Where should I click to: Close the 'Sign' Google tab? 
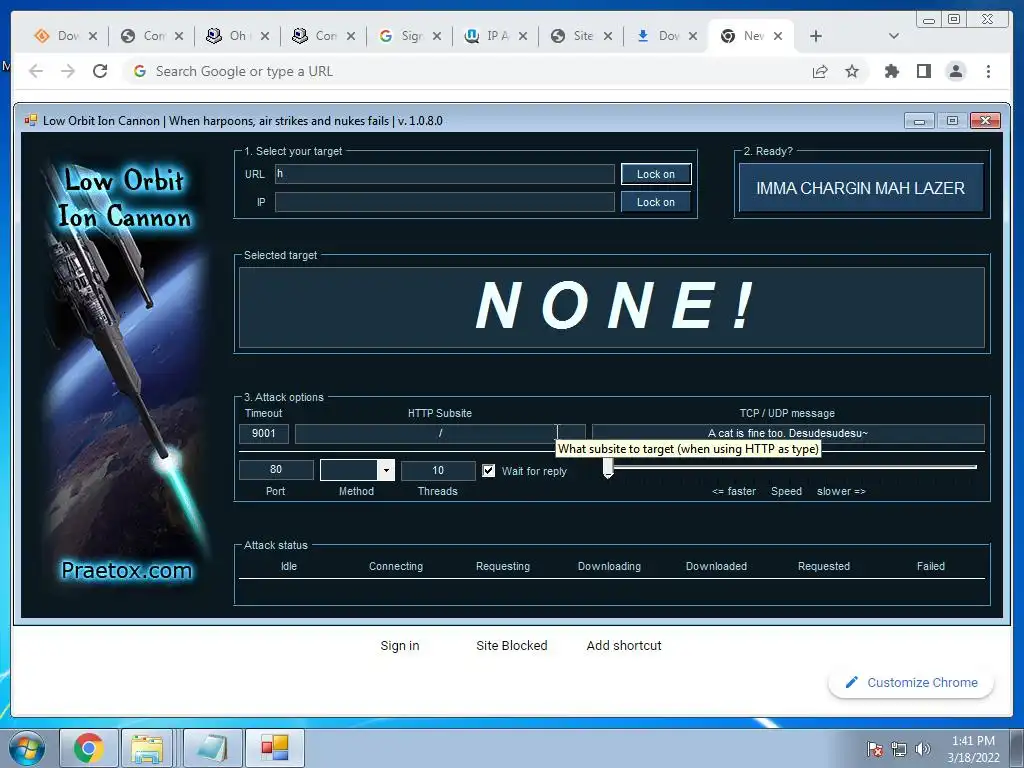pyautogui.click(x=437, y=36)
